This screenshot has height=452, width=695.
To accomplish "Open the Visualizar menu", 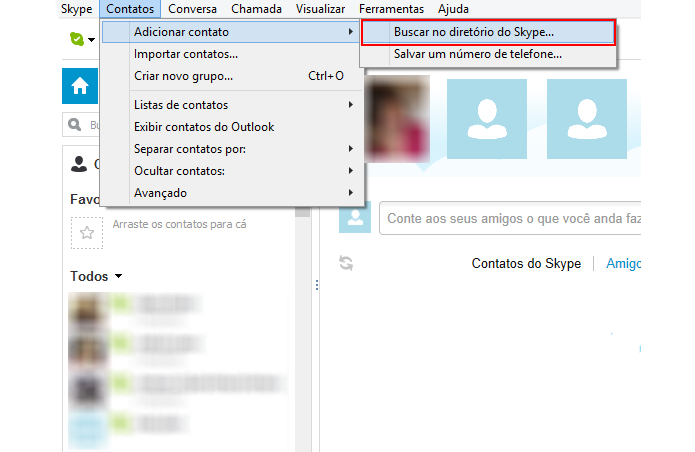I will coord(320,9).
